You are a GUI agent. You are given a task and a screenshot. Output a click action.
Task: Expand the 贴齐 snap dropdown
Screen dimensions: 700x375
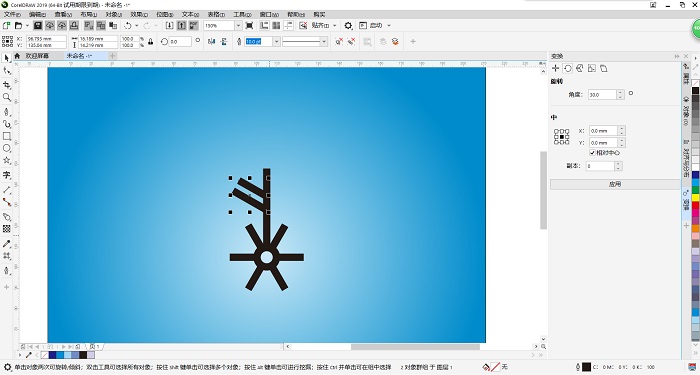click(334, 25)
